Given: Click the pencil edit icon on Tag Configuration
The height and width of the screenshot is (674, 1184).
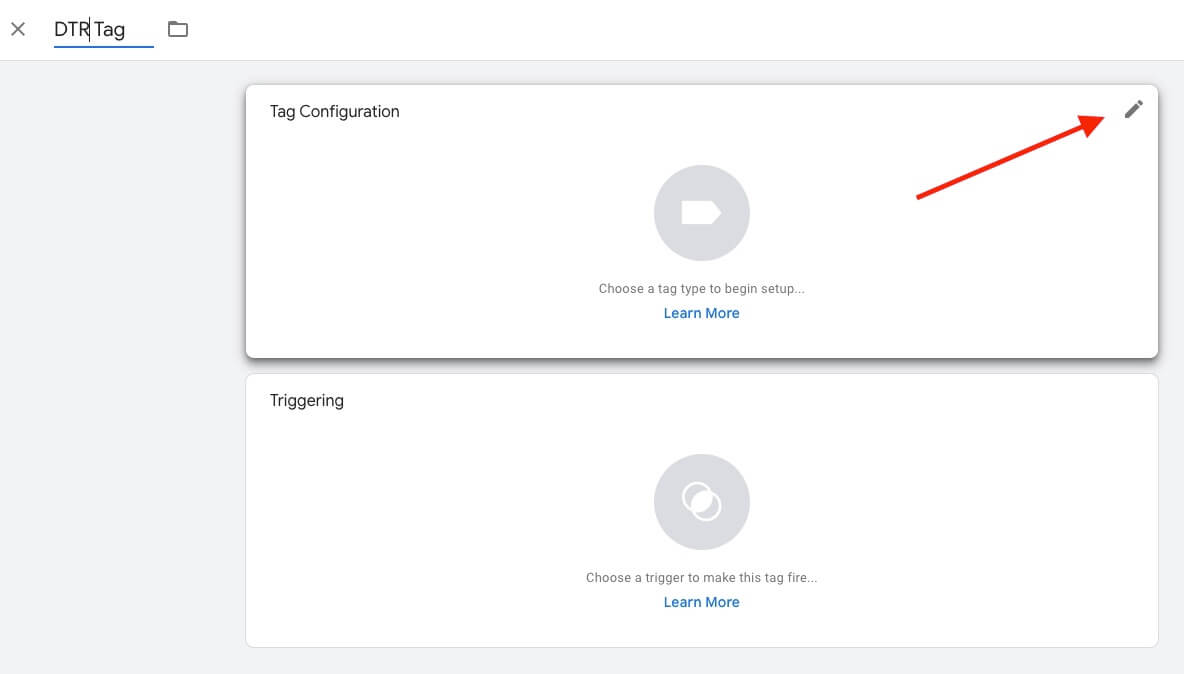Looking at the screenshot, I should click(x=1133, y=110).
